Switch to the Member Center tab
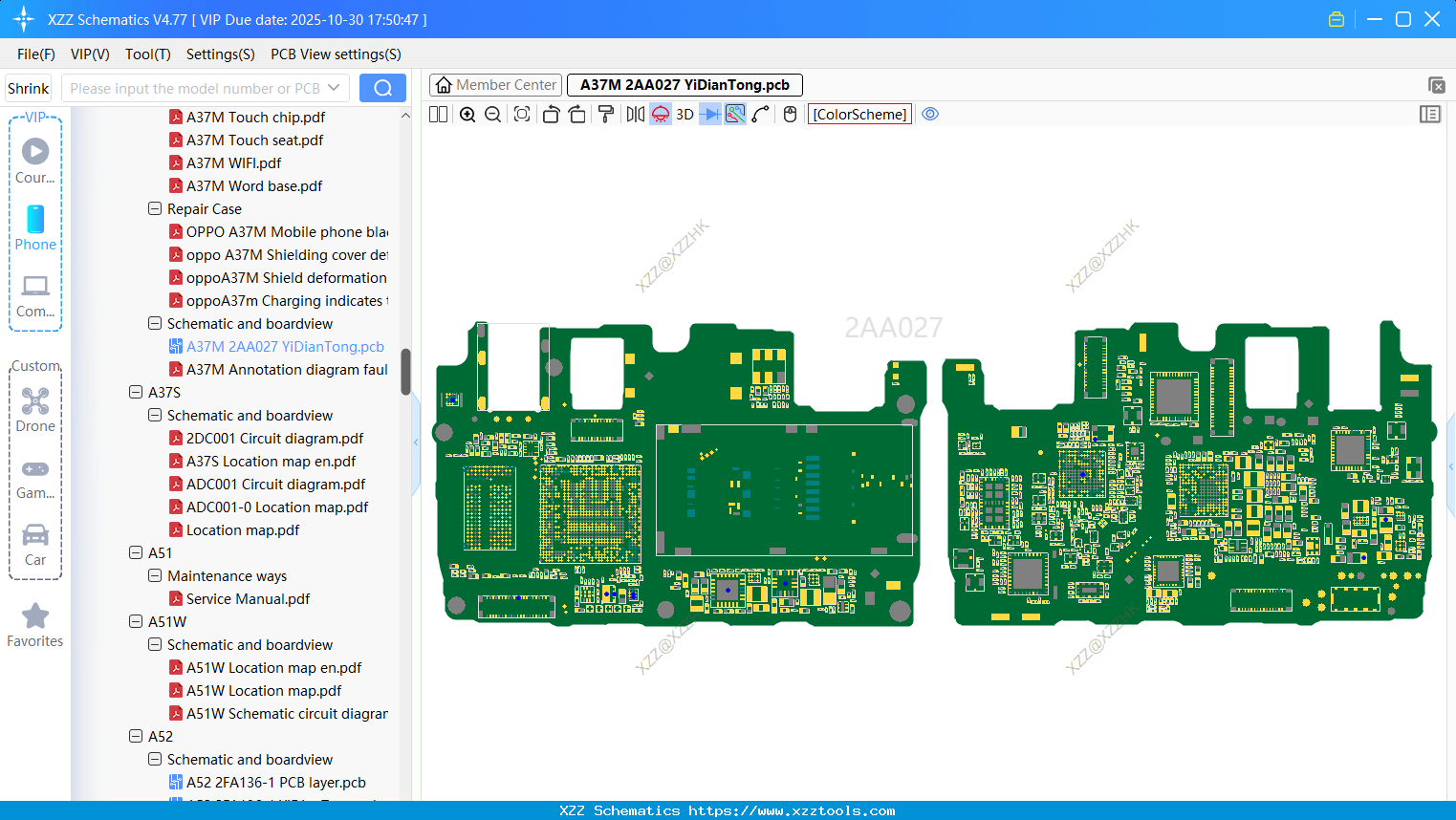Image resolution: width=1456 pixels, height=820 pixels. click(496, 85)
